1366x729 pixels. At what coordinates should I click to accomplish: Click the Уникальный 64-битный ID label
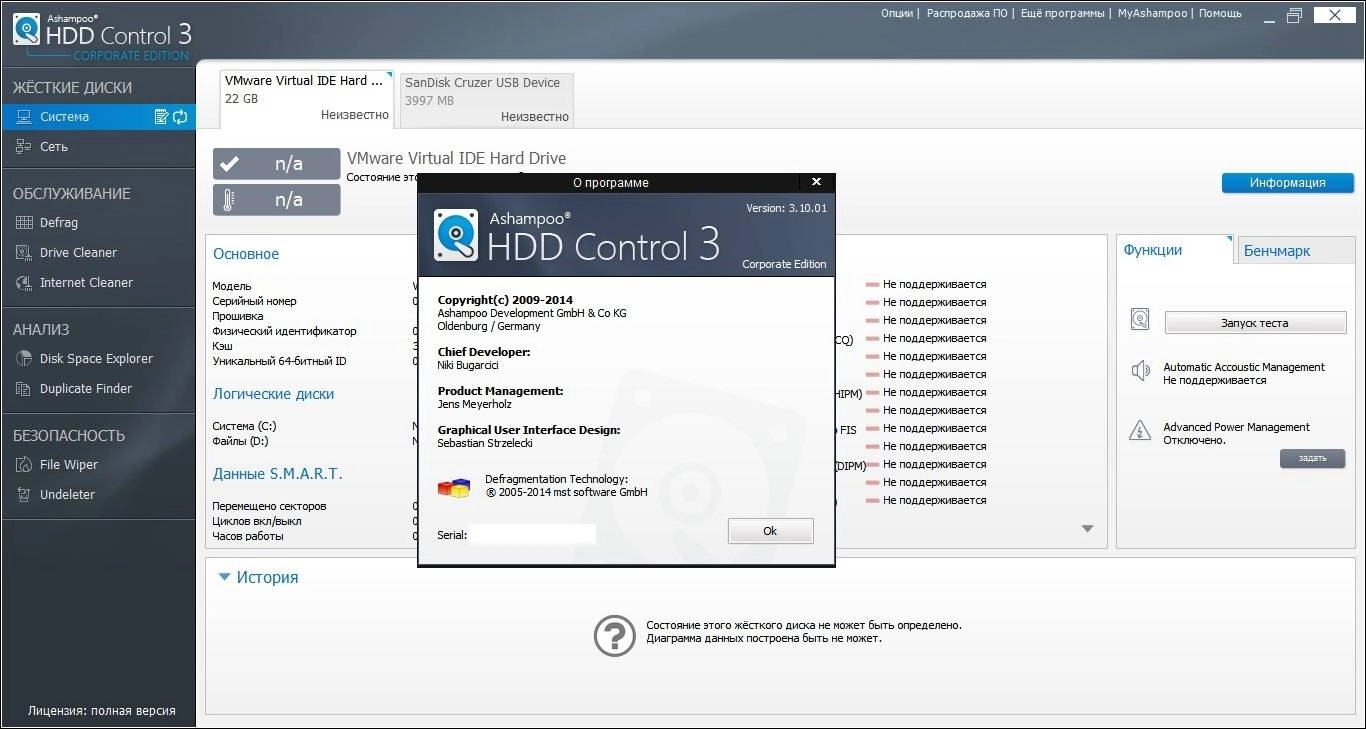[x=279, y=361]
